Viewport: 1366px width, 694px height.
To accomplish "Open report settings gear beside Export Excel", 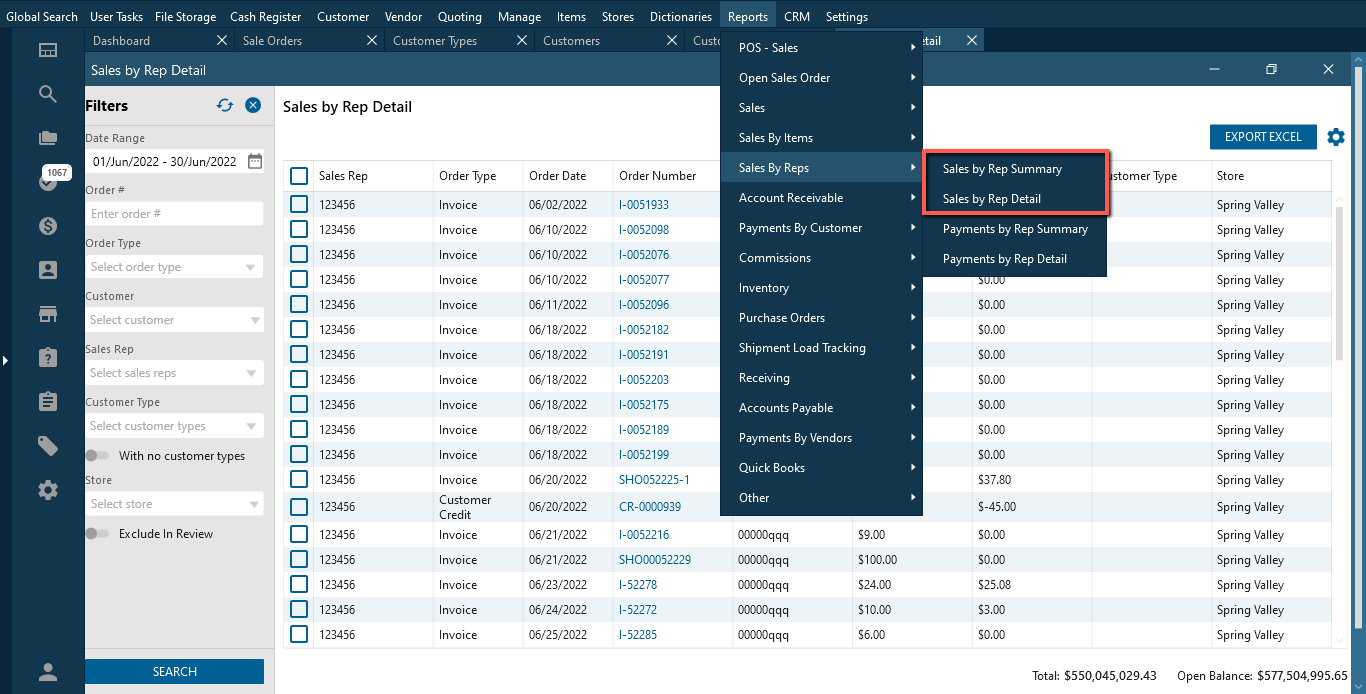I will coord(1336,137).
